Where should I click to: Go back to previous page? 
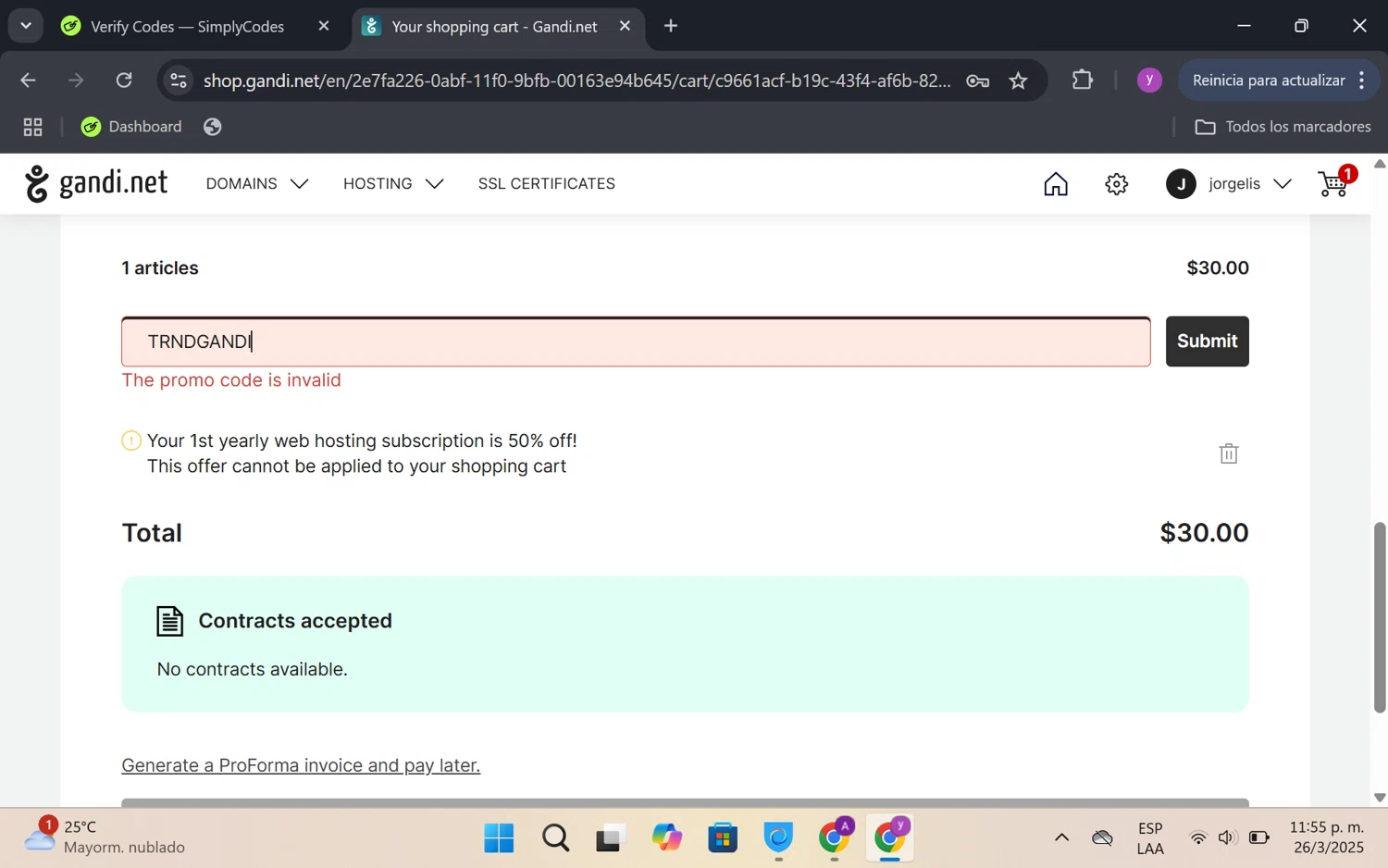tap(28, 81)
